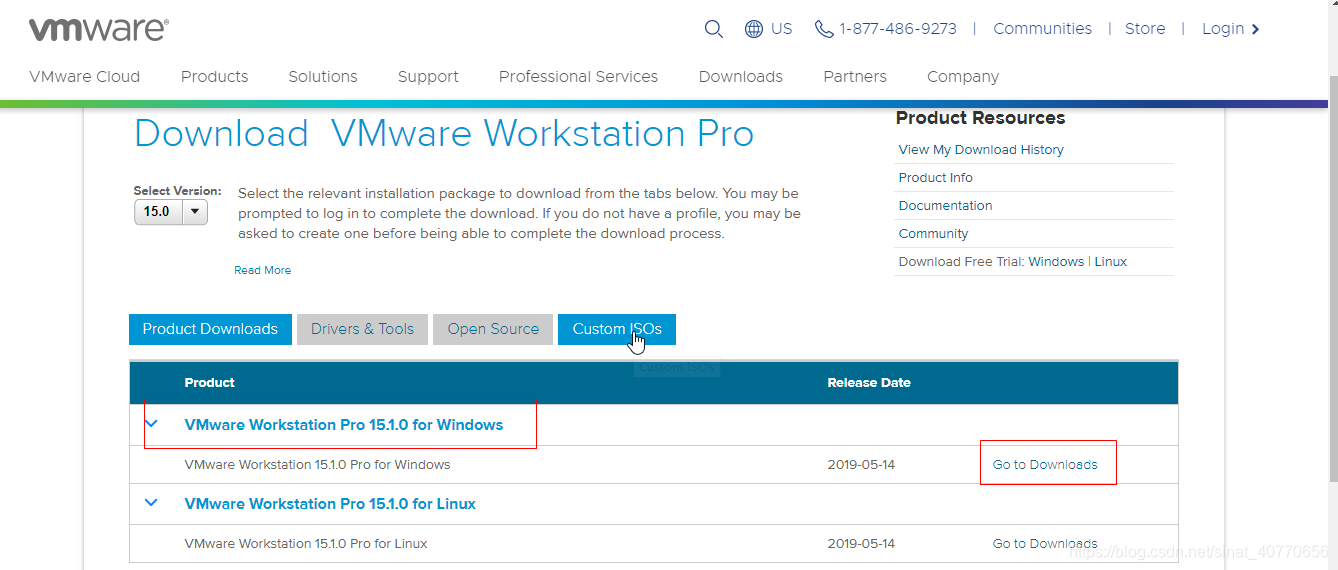1338x570 pixels.
Task: Open the Solutions menu
Action: click(x=323, y=77)
